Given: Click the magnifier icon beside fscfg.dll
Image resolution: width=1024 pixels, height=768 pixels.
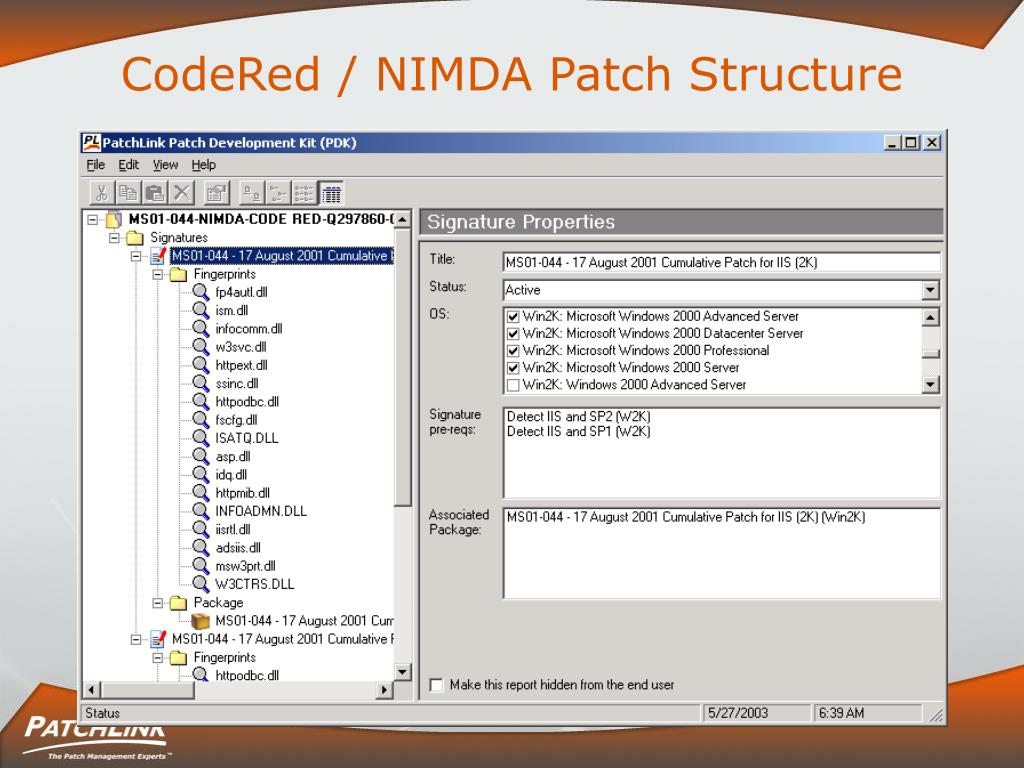Looking at the screenshot, I should pyautogui.click(x=200, y=420).
